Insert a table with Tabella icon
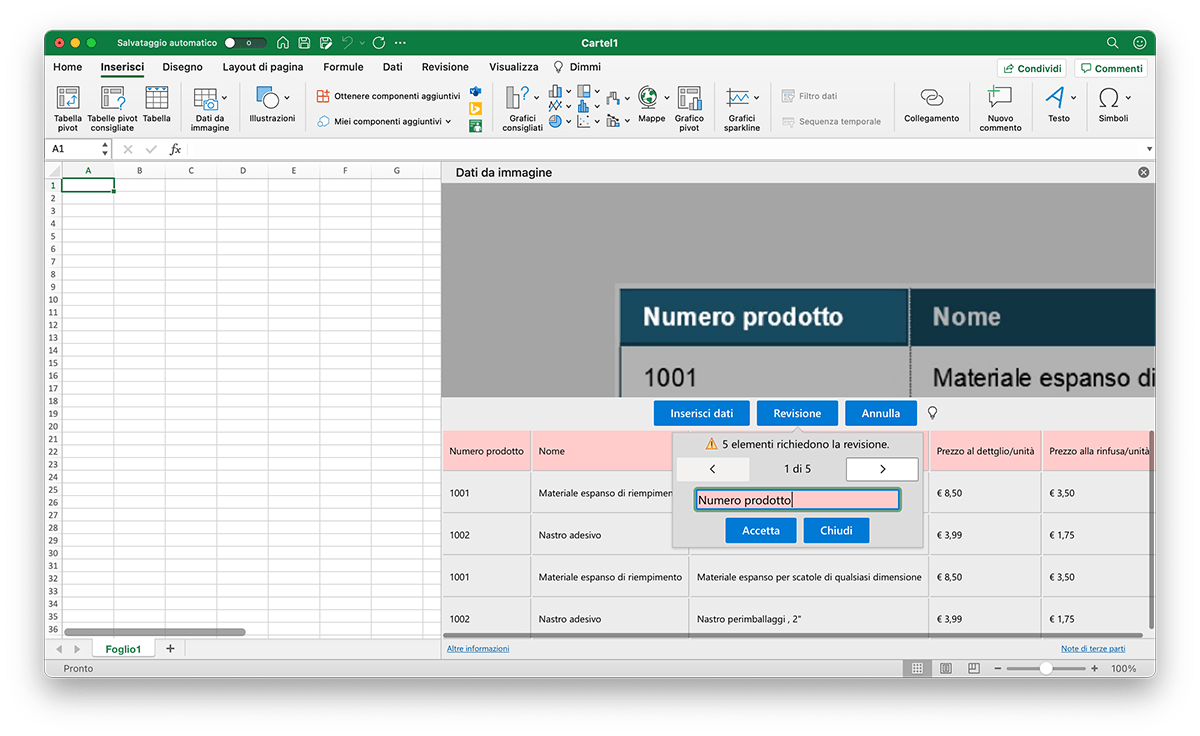 coord(156,98)
